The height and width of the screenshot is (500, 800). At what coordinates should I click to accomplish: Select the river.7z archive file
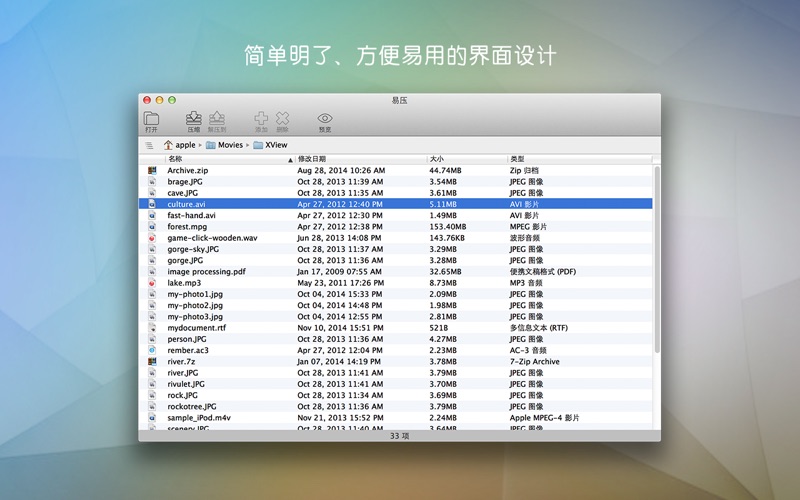coord(182,362)
